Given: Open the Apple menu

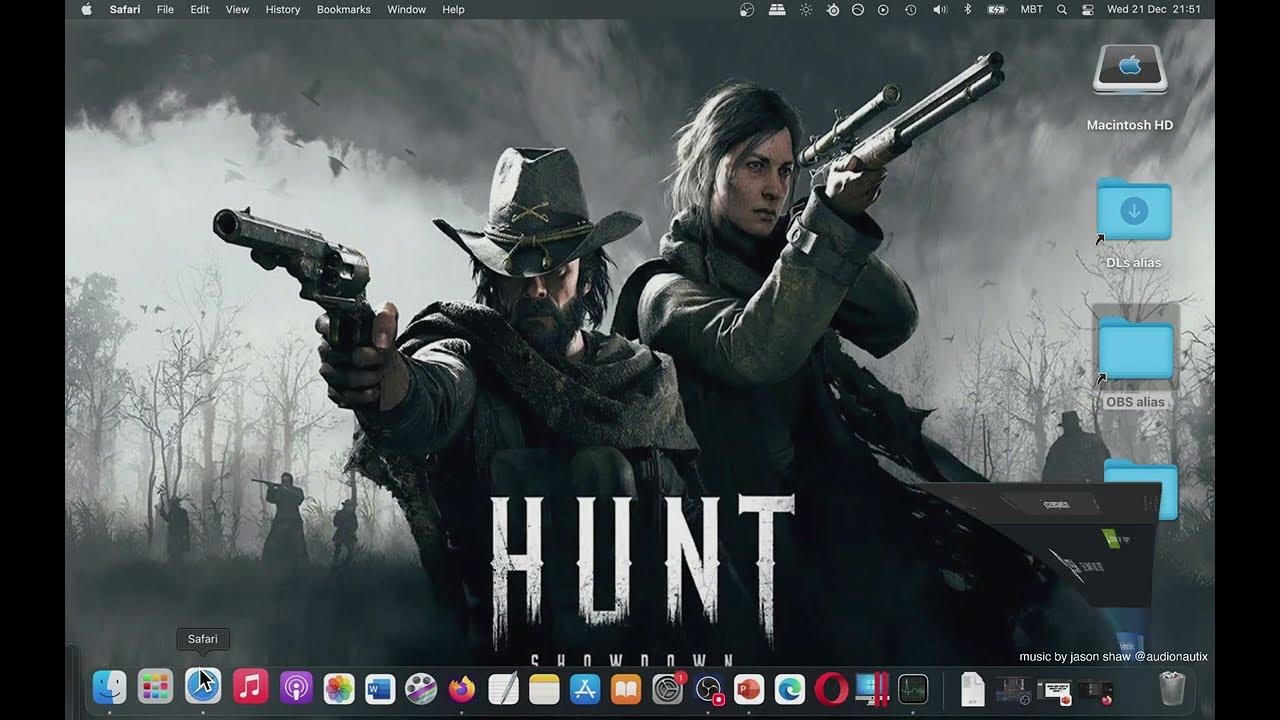Looking at the screenshot, I should (x=86, y=9).
